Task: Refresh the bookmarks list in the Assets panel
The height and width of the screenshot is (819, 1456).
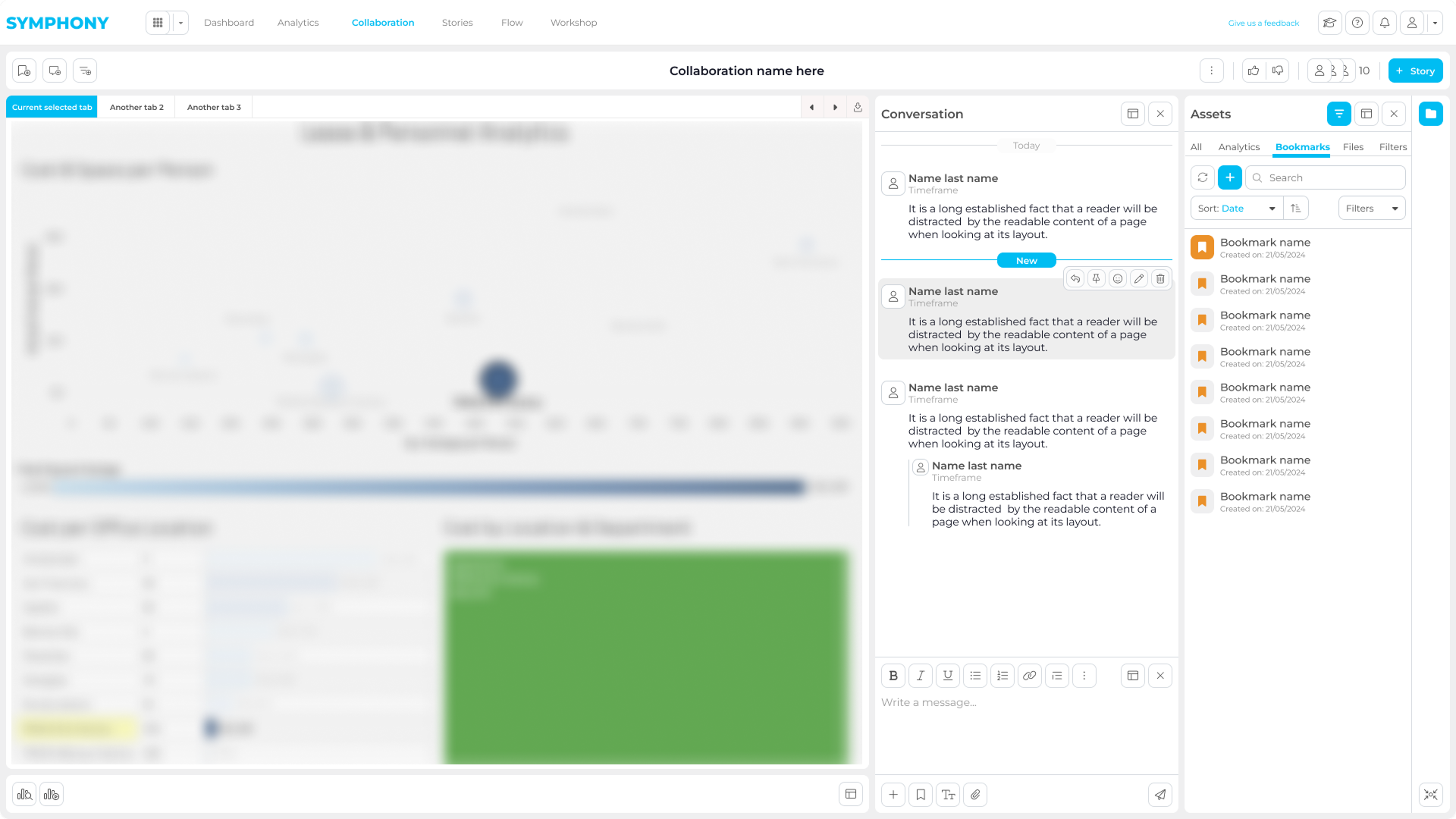Action: 1202,177
